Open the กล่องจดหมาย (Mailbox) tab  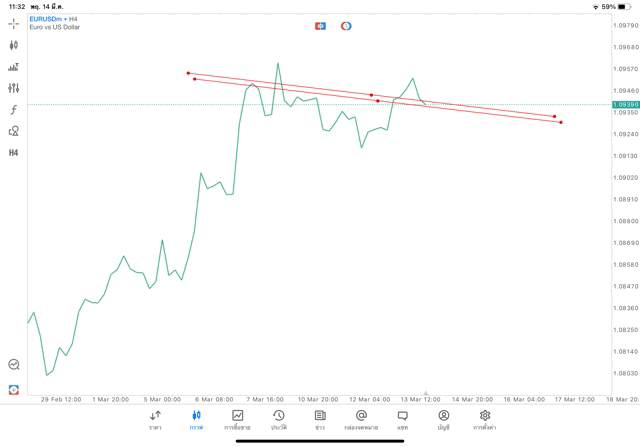361,420
